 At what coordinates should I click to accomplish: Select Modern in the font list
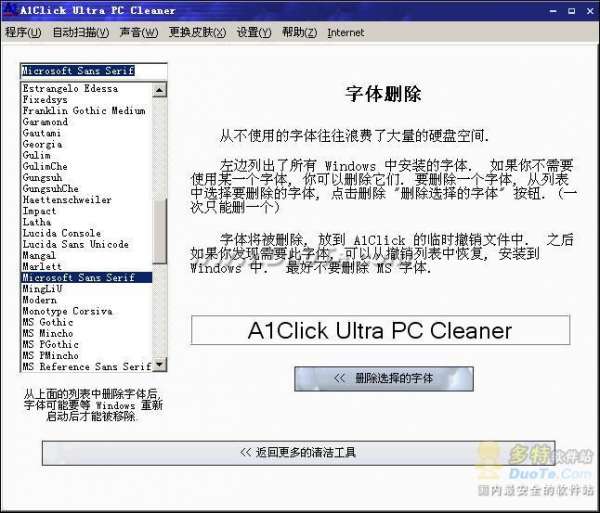(x=86, y=300)
